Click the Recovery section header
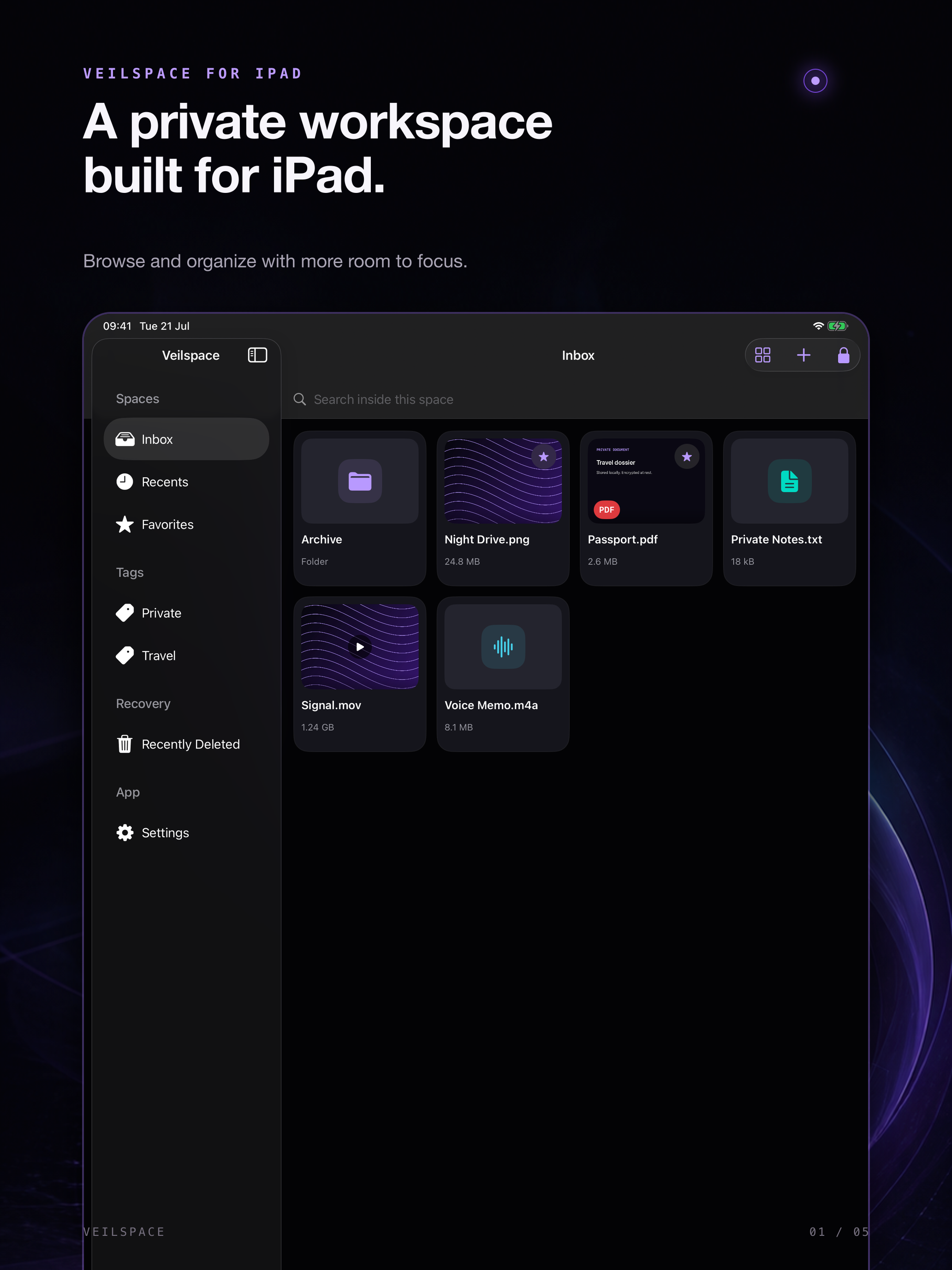Viewport: 952px width, 1270px height. [143, 703]
